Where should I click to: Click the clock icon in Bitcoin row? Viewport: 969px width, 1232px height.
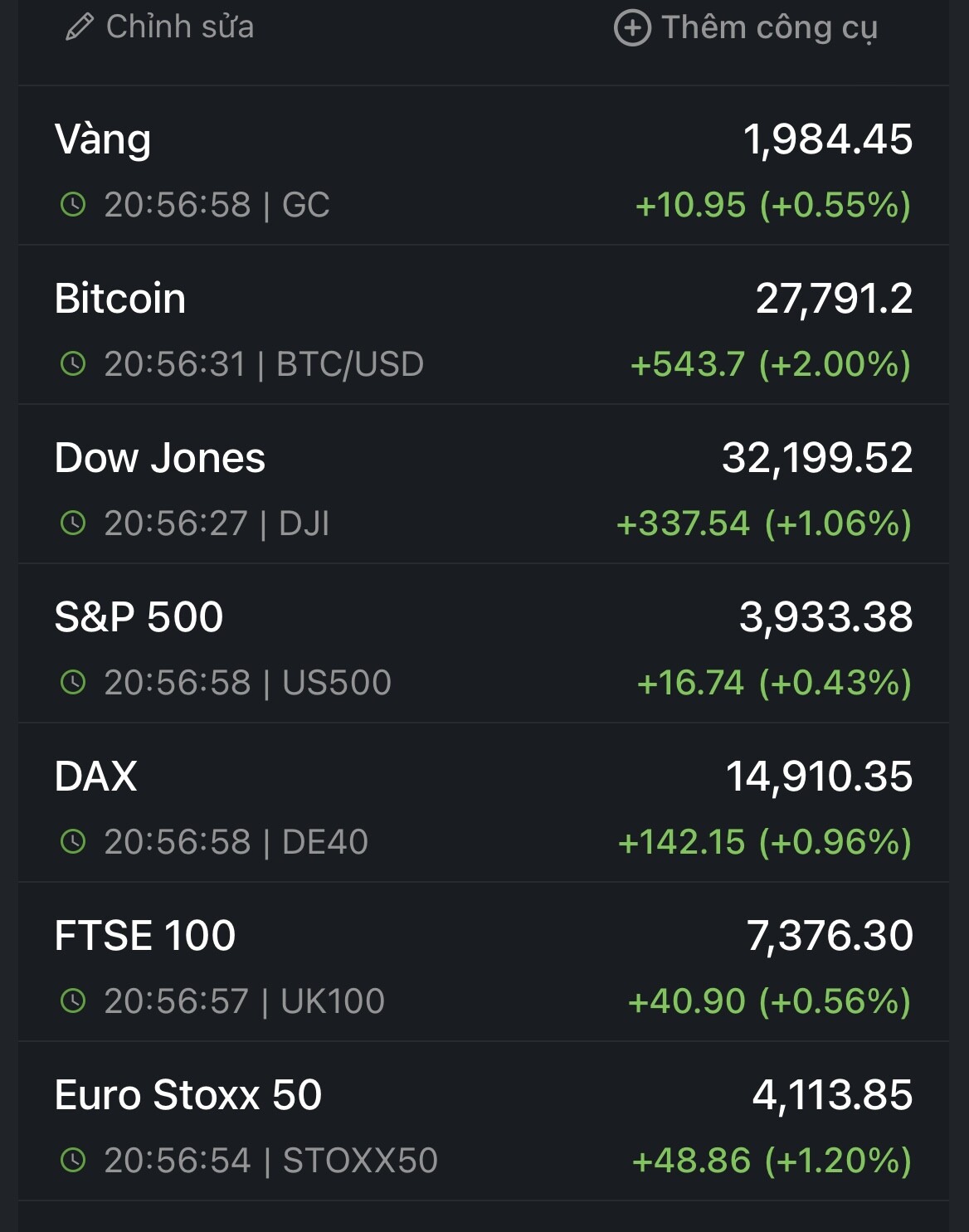[73, 363]
